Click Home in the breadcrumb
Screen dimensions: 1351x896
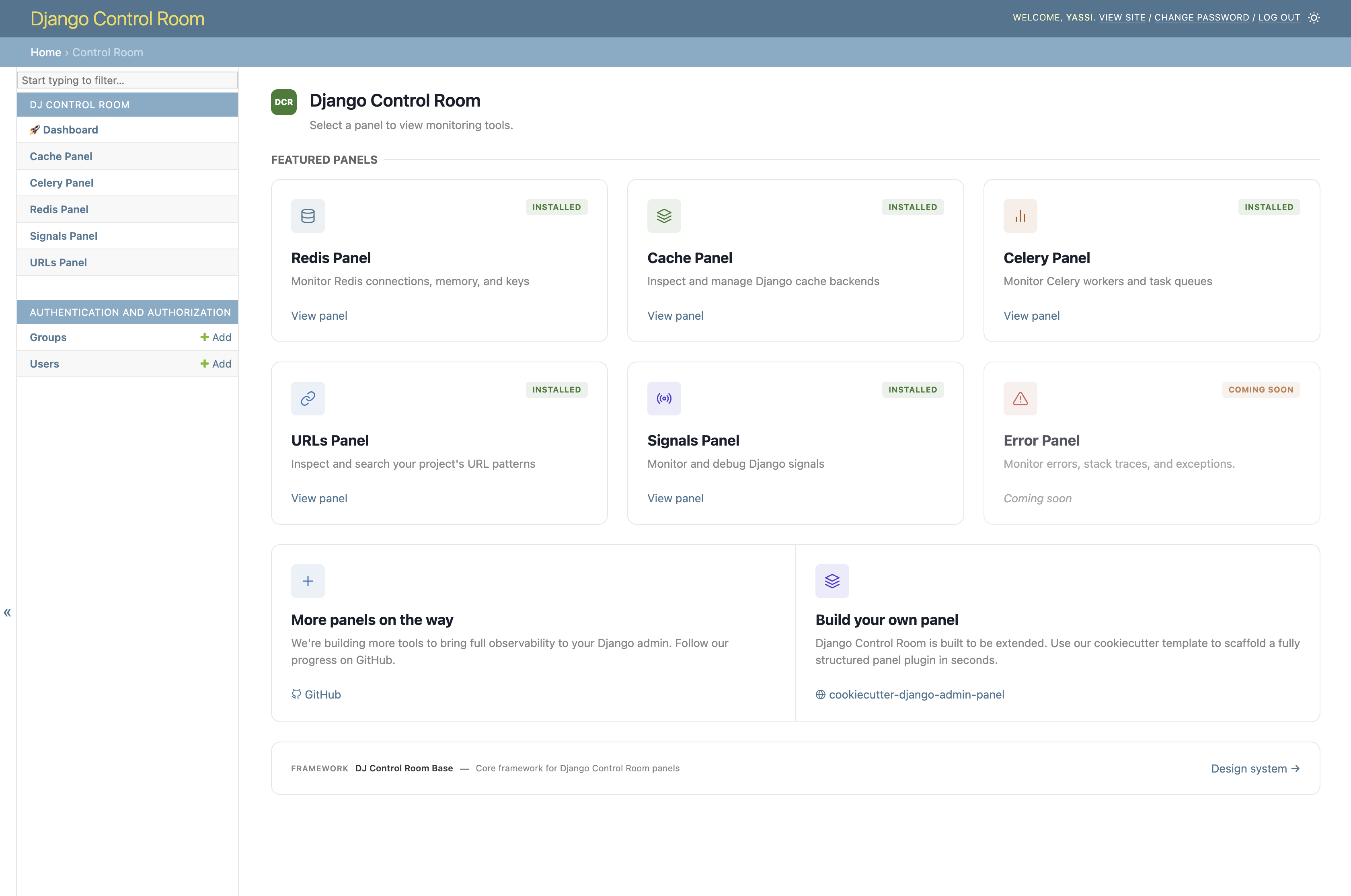(46, 52)
